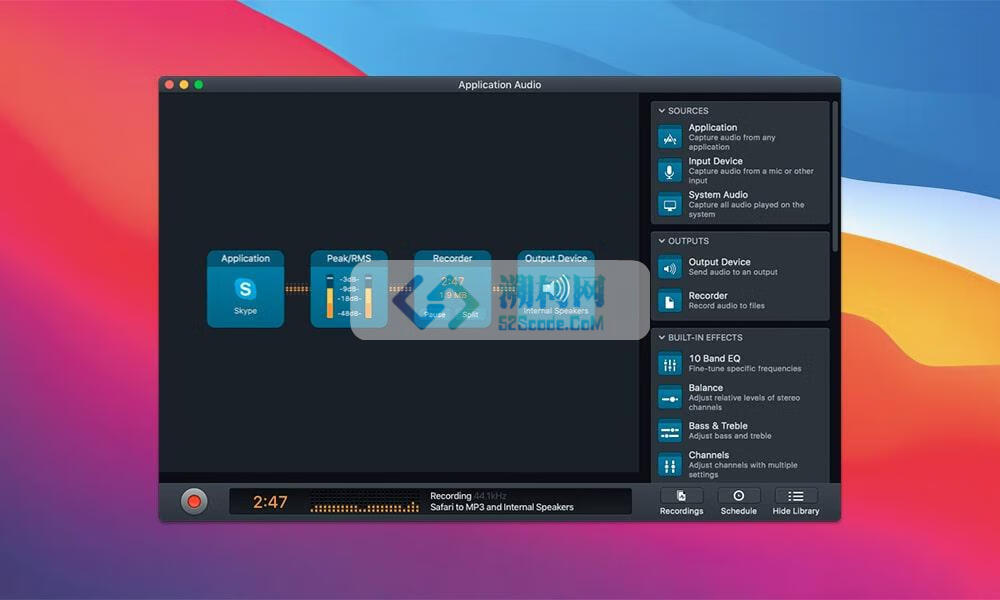Stop recording with the red record button
Viewport: 1000px width, 600px height.
pos(194,502)
